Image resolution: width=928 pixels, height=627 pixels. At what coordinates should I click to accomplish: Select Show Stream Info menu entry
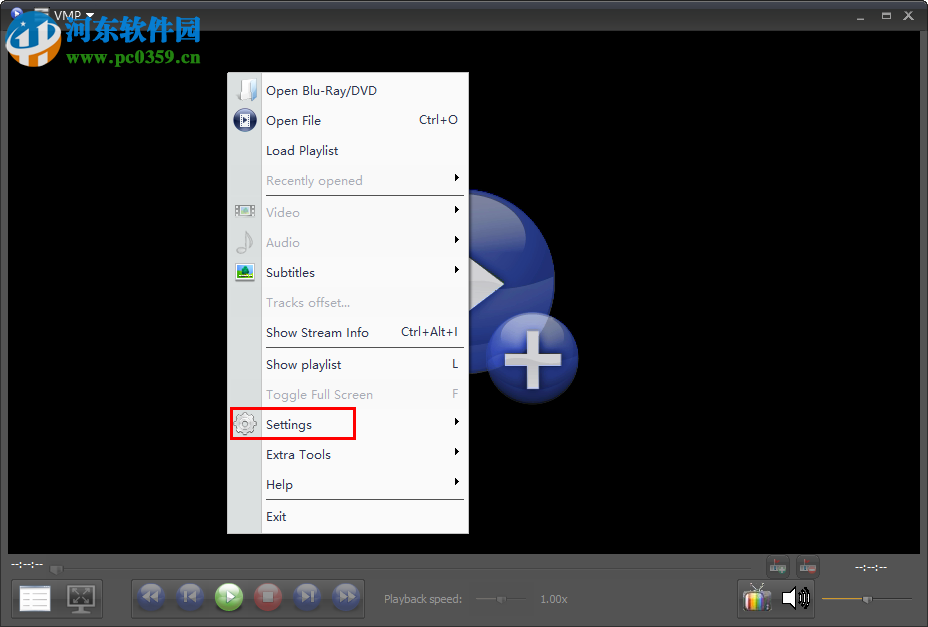tap(316, 332)
